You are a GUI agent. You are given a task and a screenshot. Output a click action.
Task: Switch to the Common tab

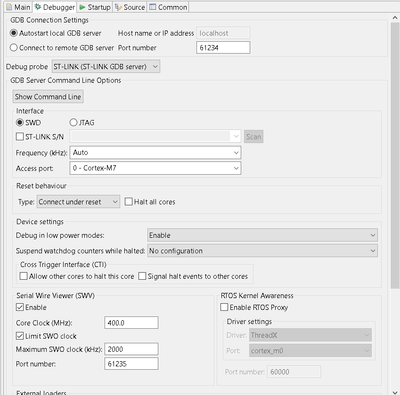[x=168, y=7]
